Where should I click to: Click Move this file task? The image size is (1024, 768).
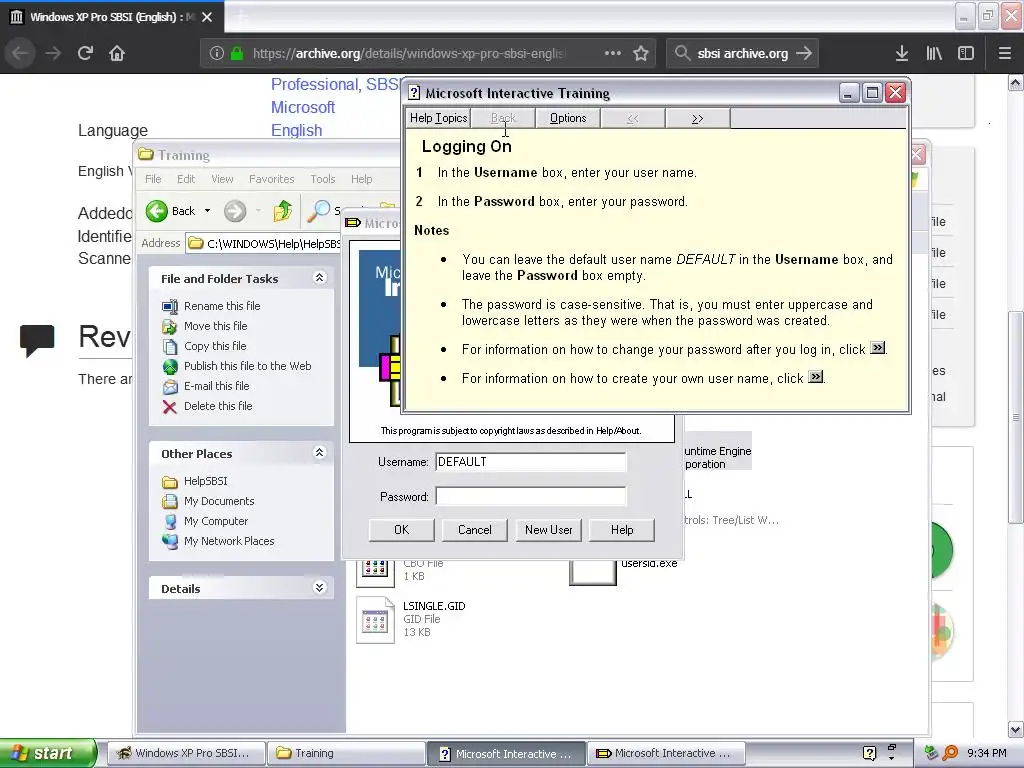tap(216, 326)
